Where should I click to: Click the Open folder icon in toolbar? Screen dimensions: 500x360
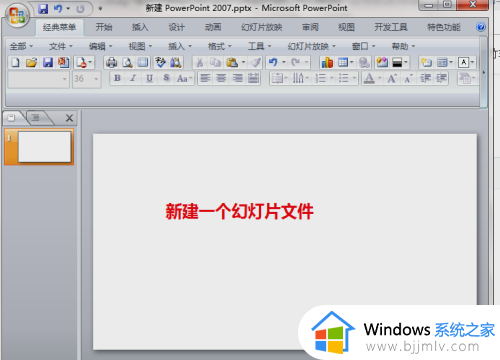[31, 62]
